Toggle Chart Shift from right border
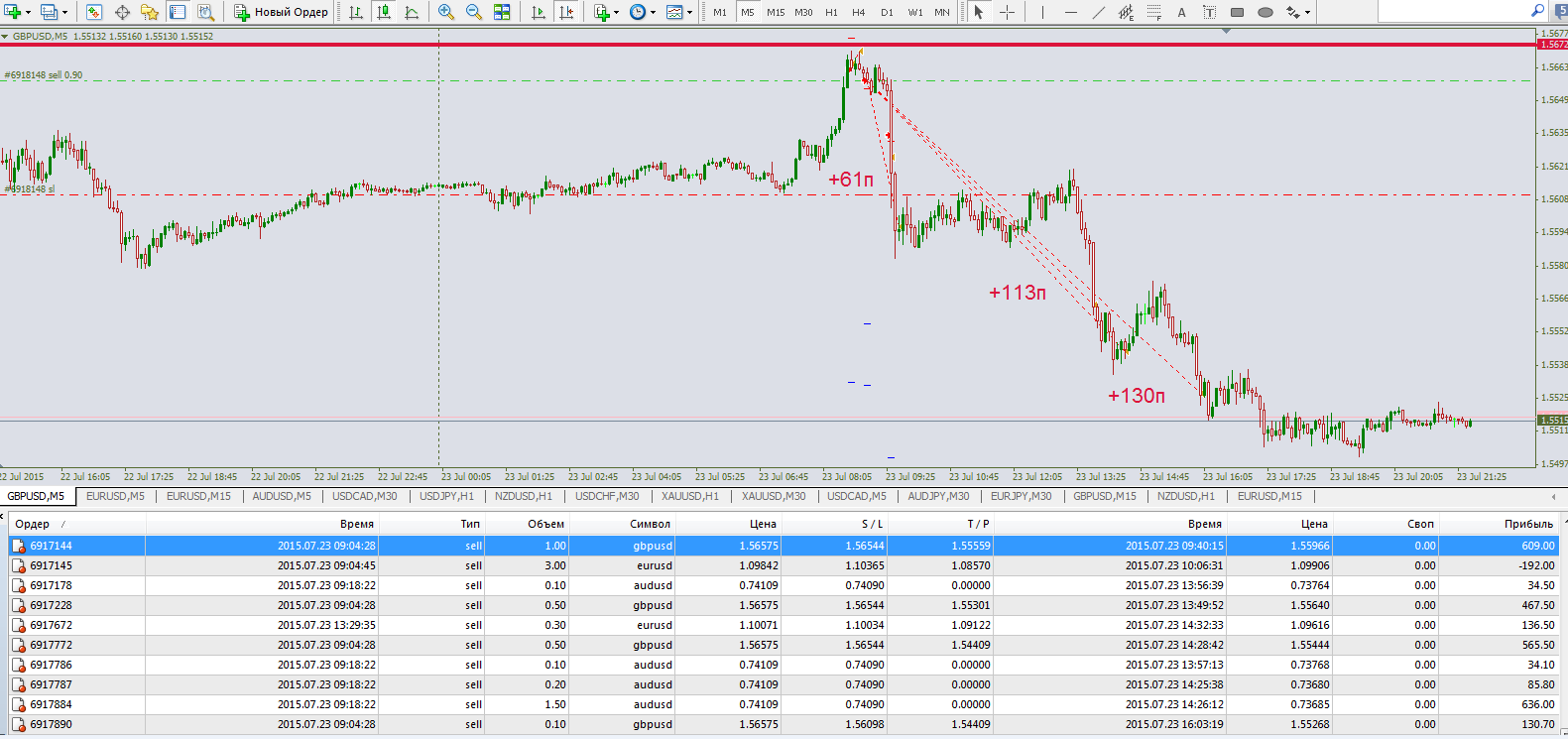 click(565, 12)
